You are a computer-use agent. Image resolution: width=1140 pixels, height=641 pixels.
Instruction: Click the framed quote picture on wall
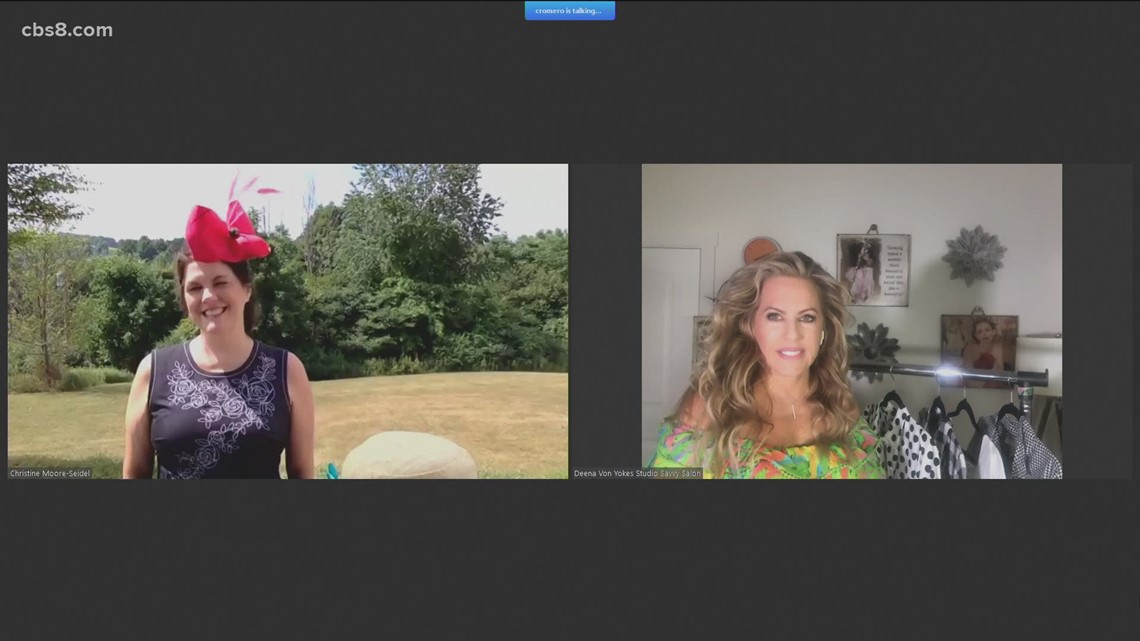click(872, 269)
